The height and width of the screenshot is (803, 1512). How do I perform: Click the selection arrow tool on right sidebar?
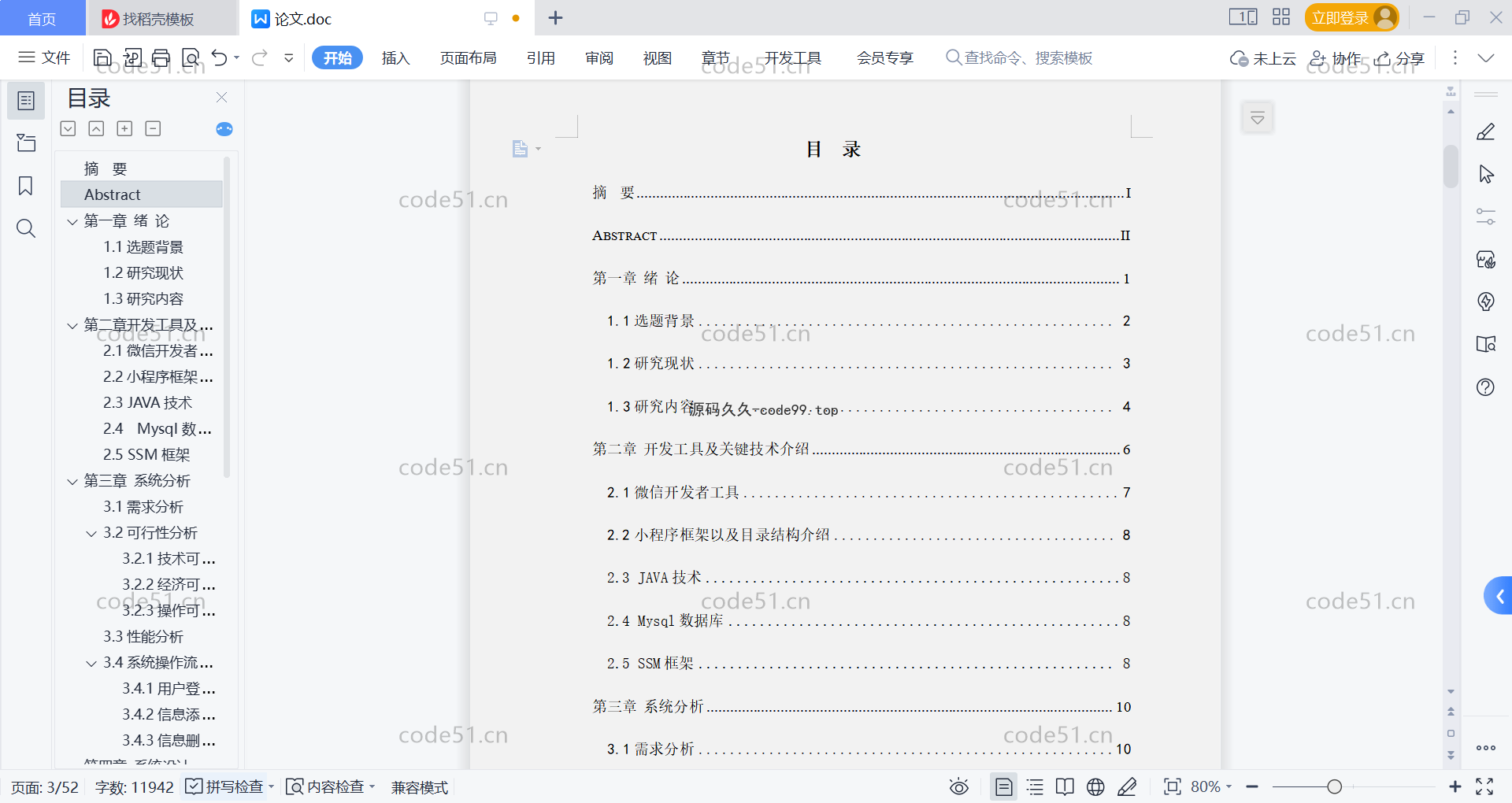(x=1486, y=174)
